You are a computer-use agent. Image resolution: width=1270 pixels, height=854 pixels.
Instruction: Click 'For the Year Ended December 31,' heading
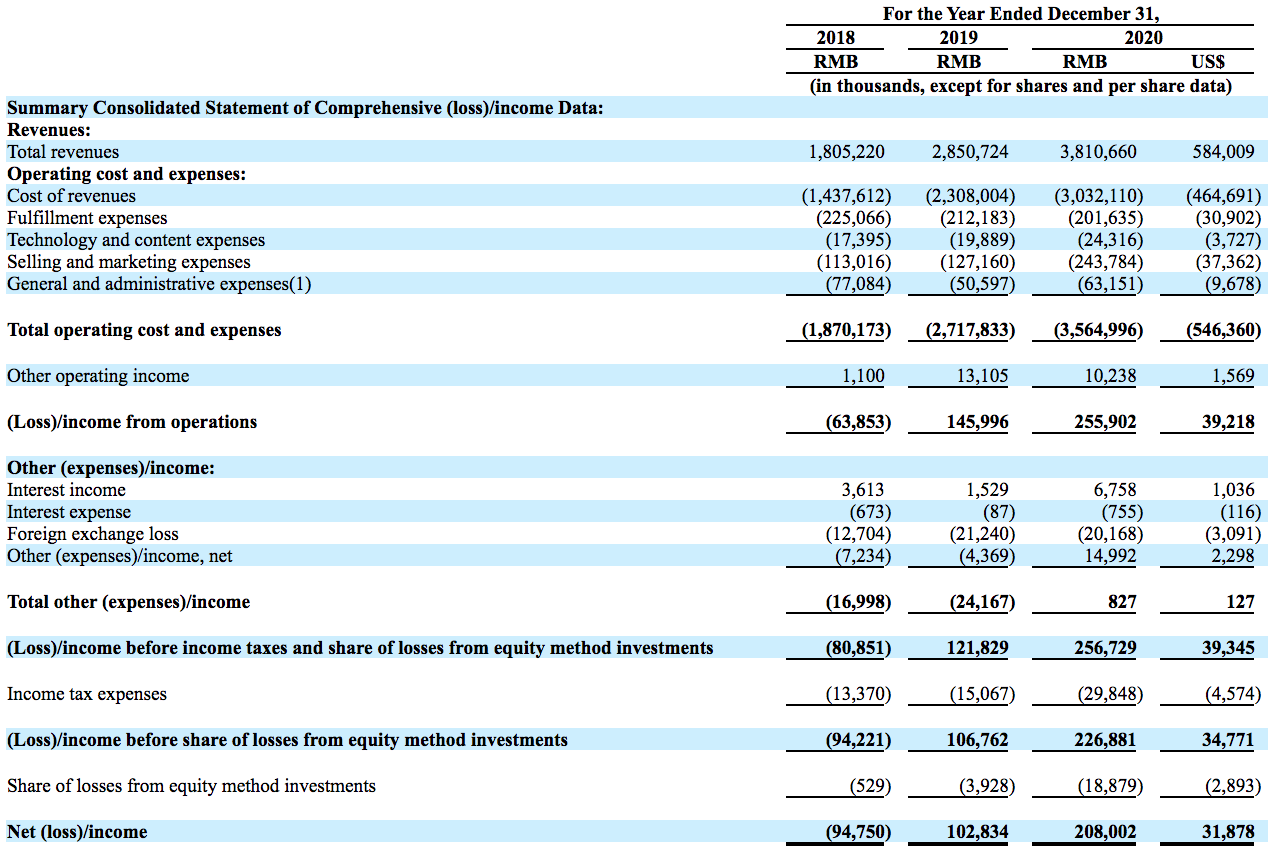tap(1020, 14)
